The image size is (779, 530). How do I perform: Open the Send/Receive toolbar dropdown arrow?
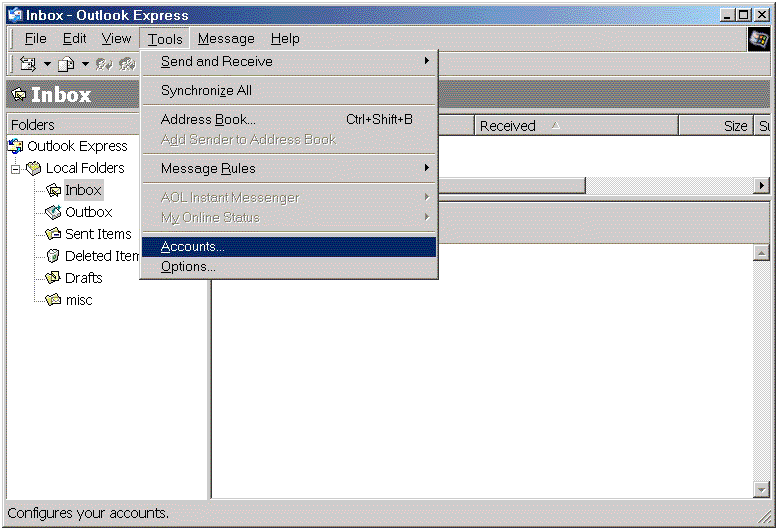47,64
